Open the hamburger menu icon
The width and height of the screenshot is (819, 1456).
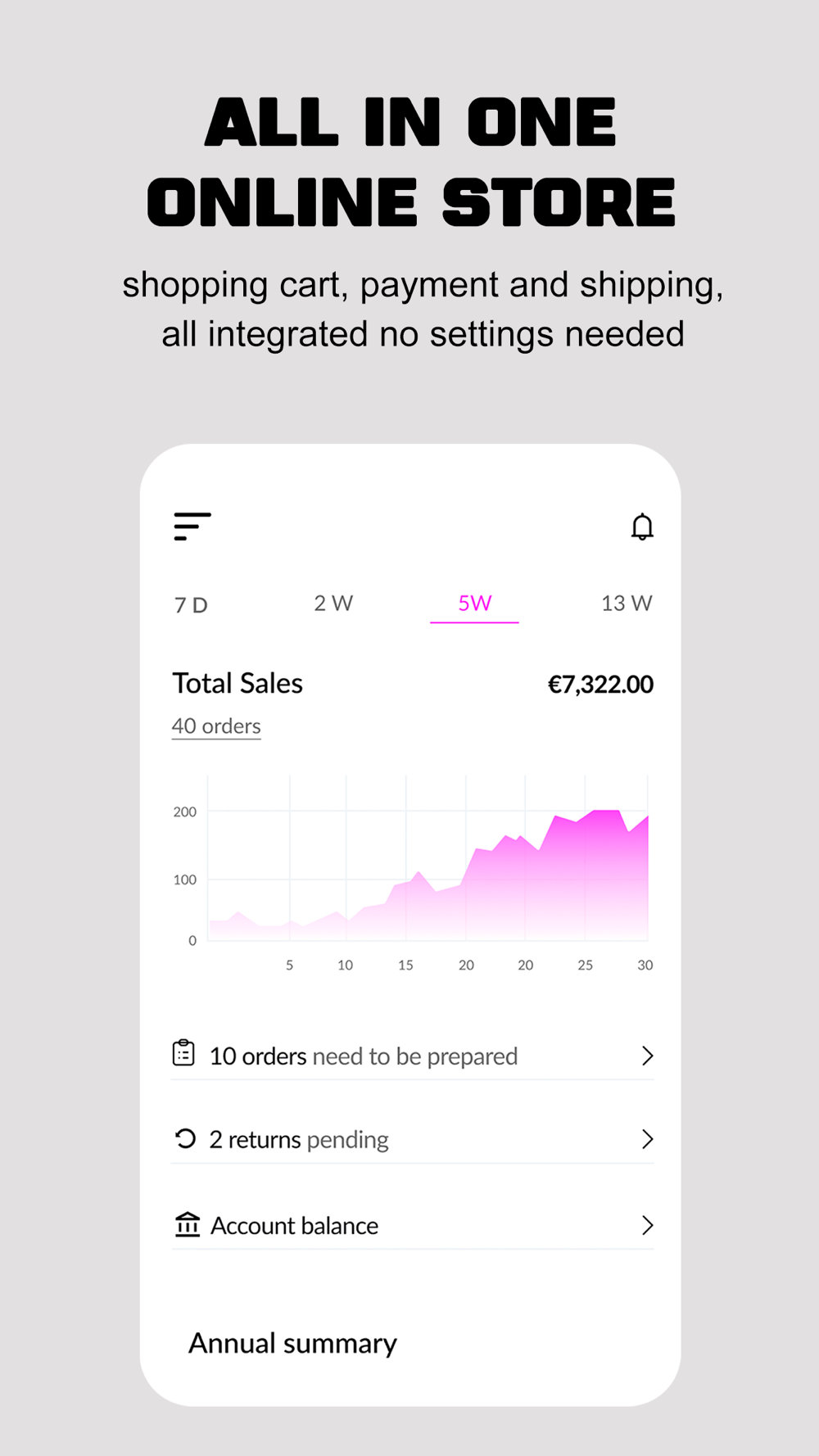pos(192,527)
